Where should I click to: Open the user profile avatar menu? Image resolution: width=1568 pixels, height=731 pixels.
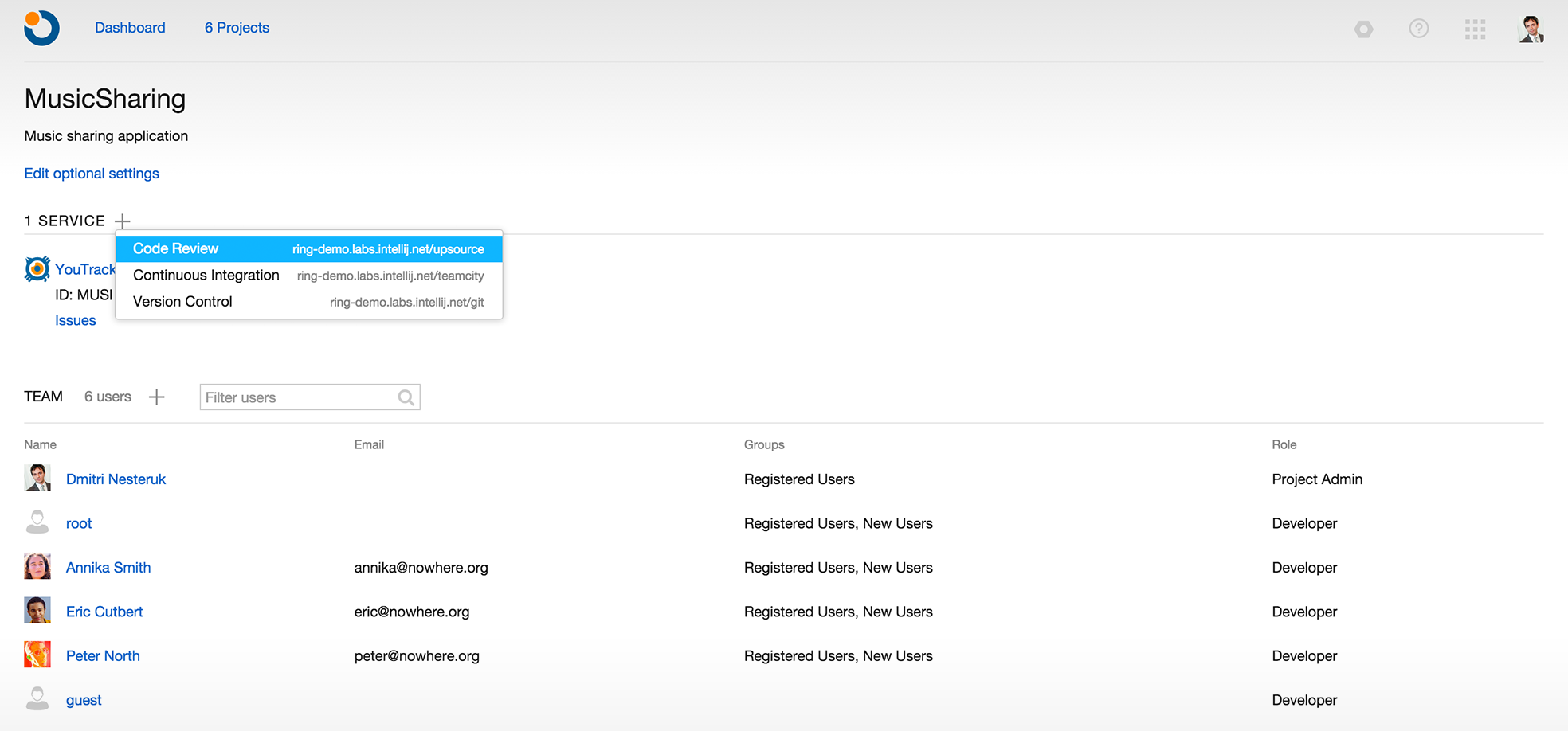click(x=1531, y=29)
